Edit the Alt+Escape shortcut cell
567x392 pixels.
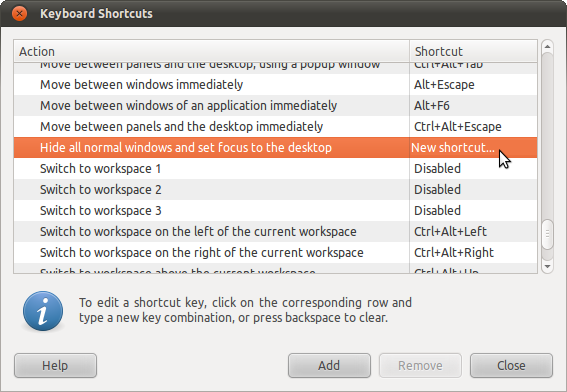click(x=473, y=85)
